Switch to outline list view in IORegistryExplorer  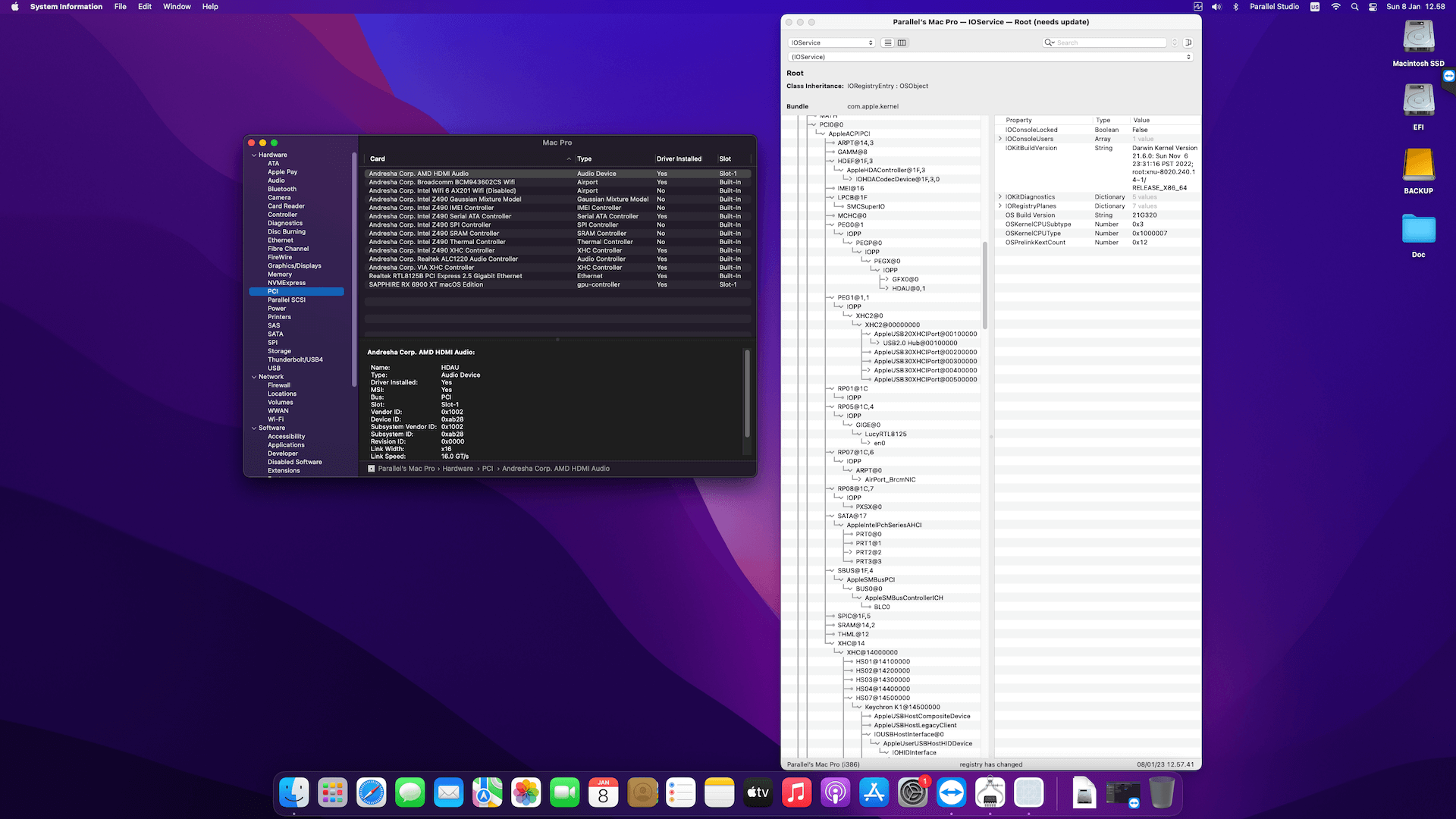point(888,42)
